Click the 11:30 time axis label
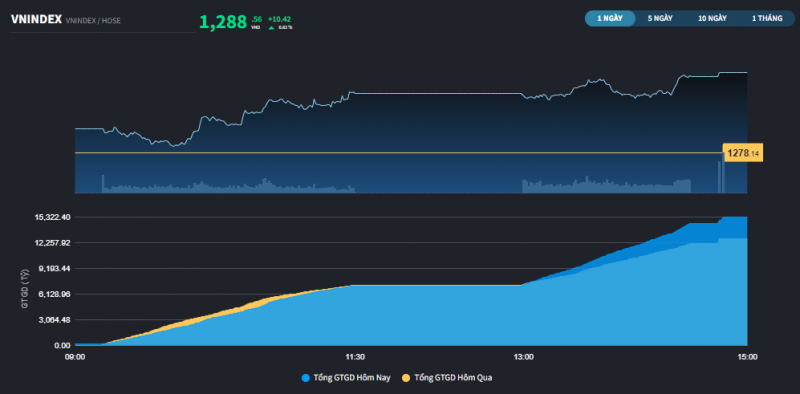800x394 pixels. pos(355,357)
